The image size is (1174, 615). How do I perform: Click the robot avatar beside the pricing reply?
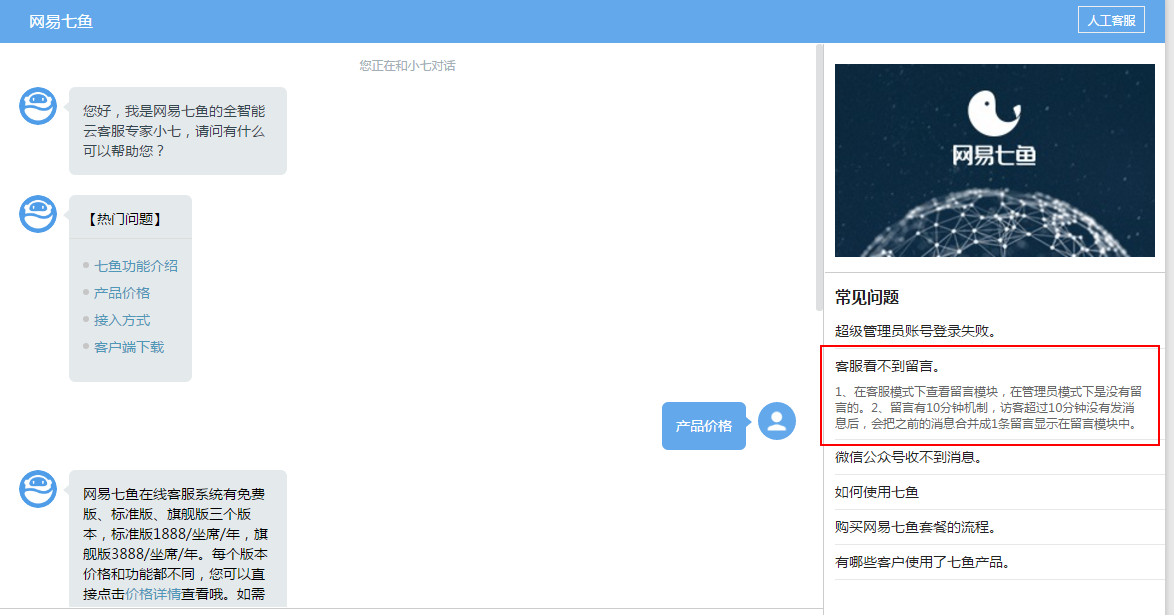pos(37,489)
